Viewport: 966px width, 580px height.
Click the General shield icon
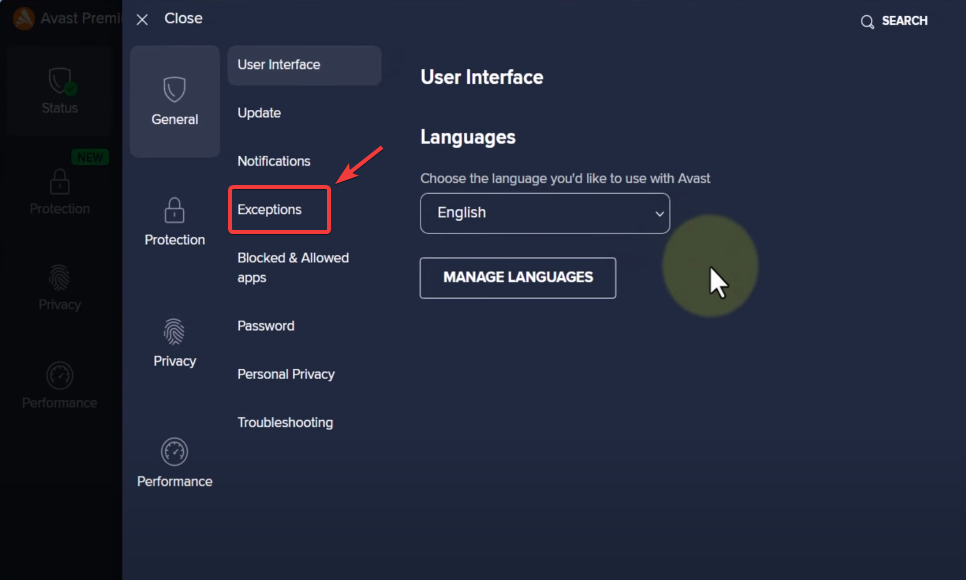pos(175,91)
